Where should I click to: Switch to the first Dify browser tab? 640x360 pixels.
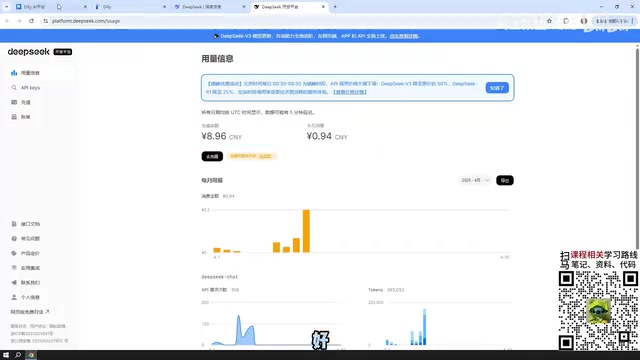click(x=50, y=7)
